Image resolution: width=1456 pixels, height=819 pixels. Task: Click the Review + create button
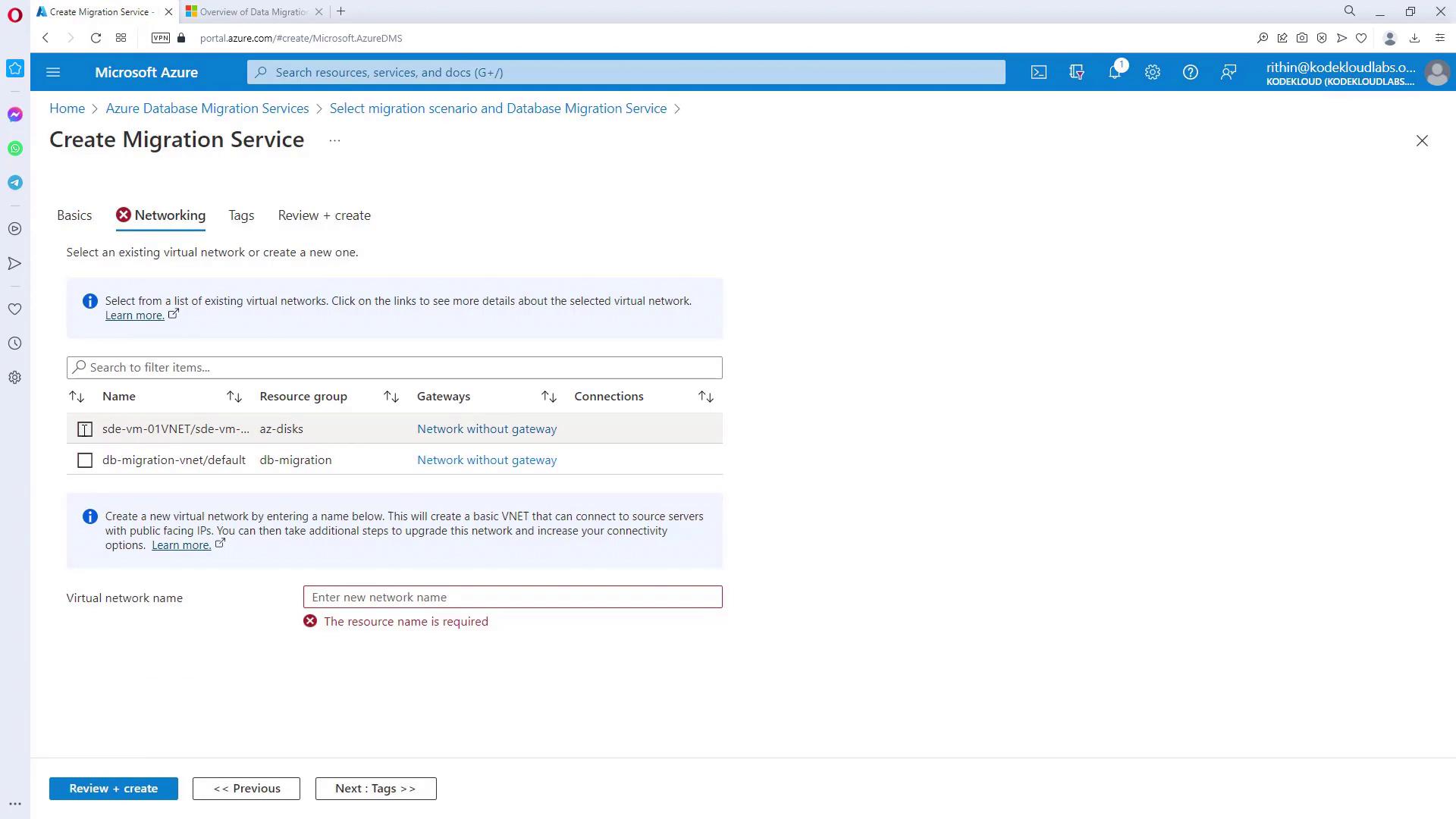(x=114, y=789)
